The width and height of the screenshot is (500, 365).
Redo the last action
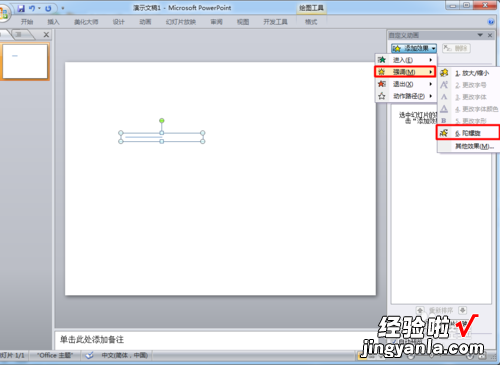48,8
